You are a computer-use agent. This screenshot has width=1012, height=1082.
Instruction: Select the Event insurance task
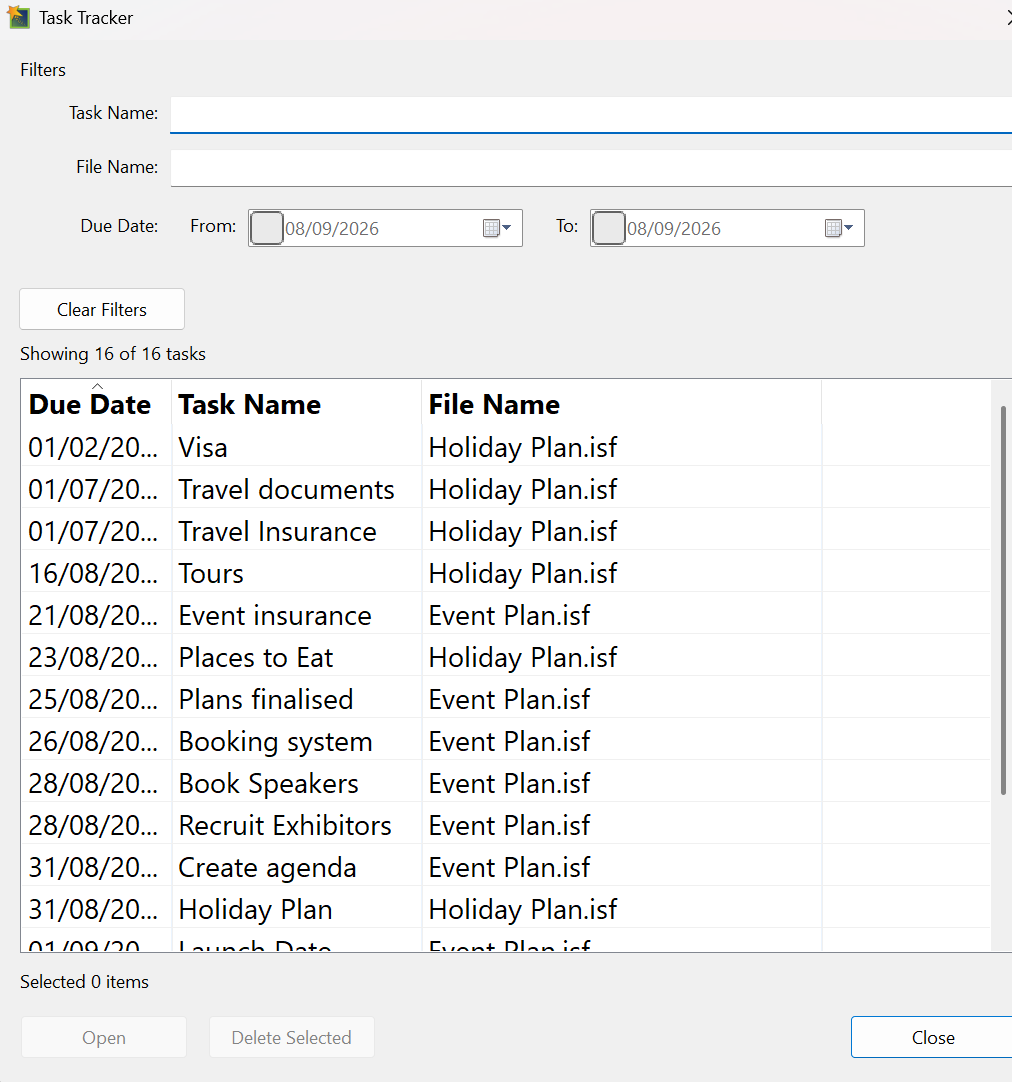coord(506,616)
